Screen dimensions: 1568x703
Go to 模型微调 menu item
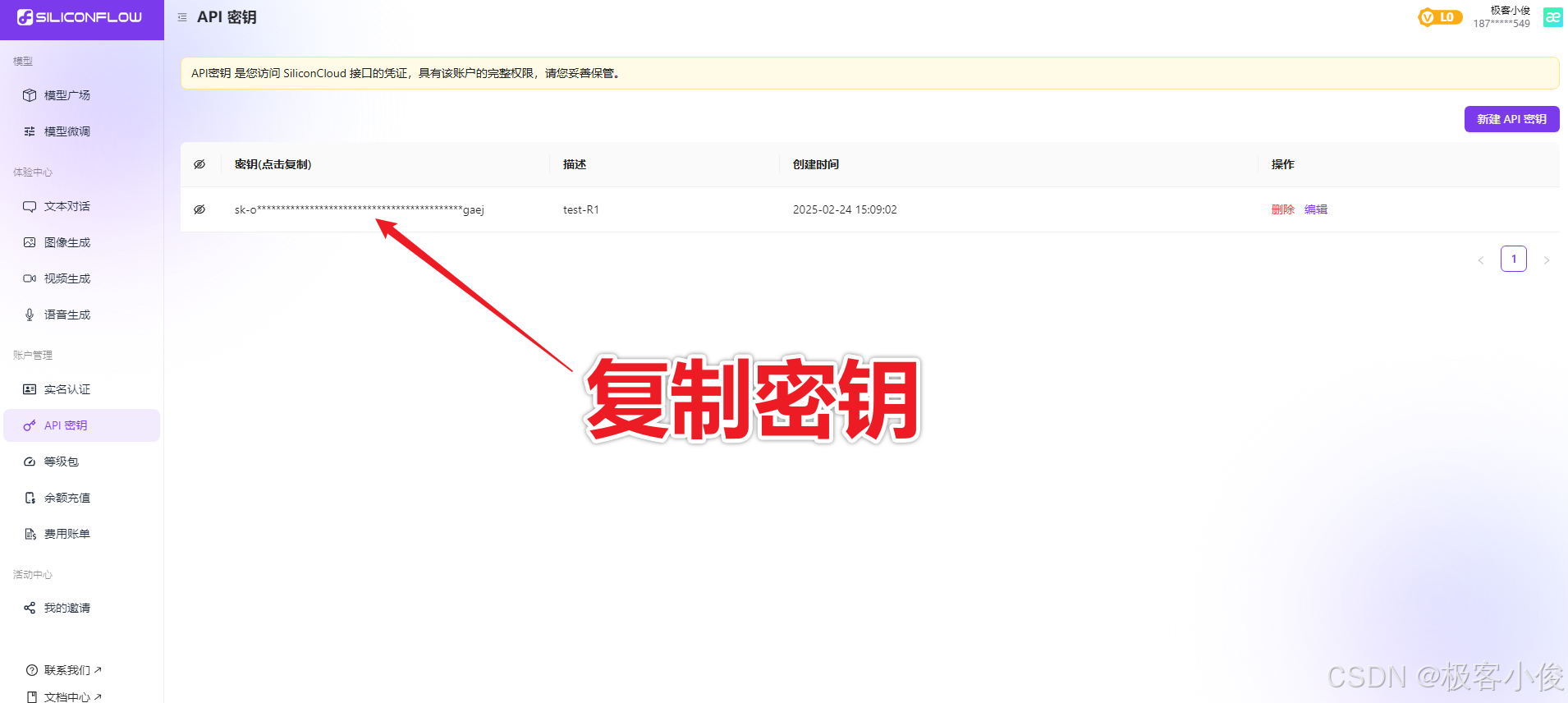pyautogui.click(x=82, y=131)
